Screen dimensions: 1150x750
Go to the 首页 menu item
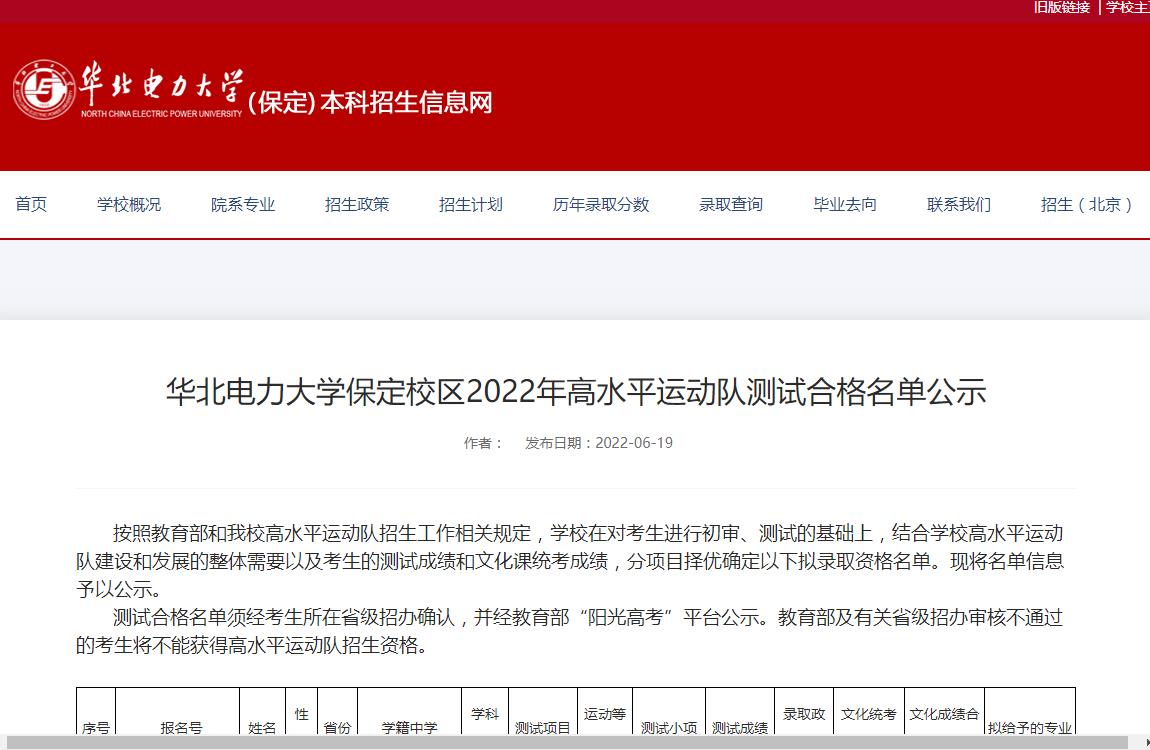tap(32, 205)
